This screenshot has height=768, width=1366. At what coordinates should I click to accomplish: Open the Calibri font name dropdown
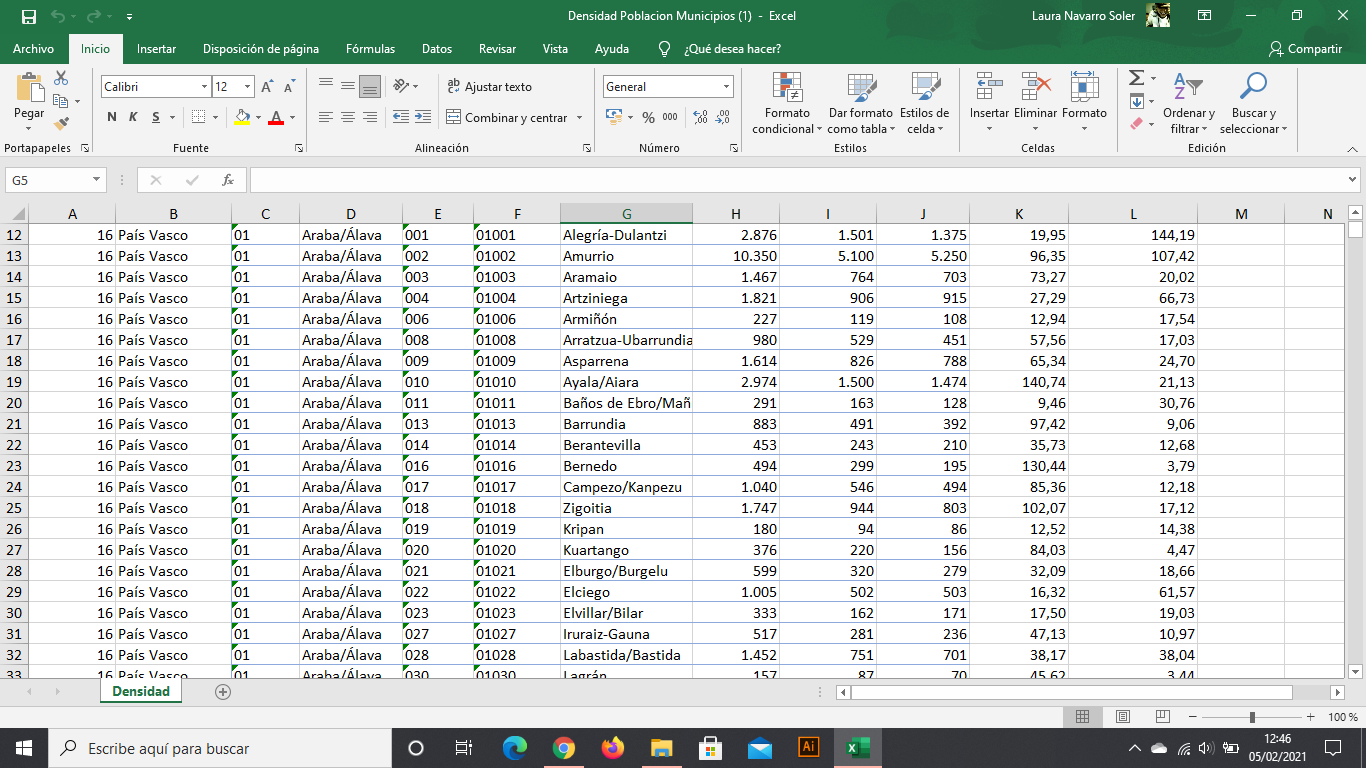(205, 87)
